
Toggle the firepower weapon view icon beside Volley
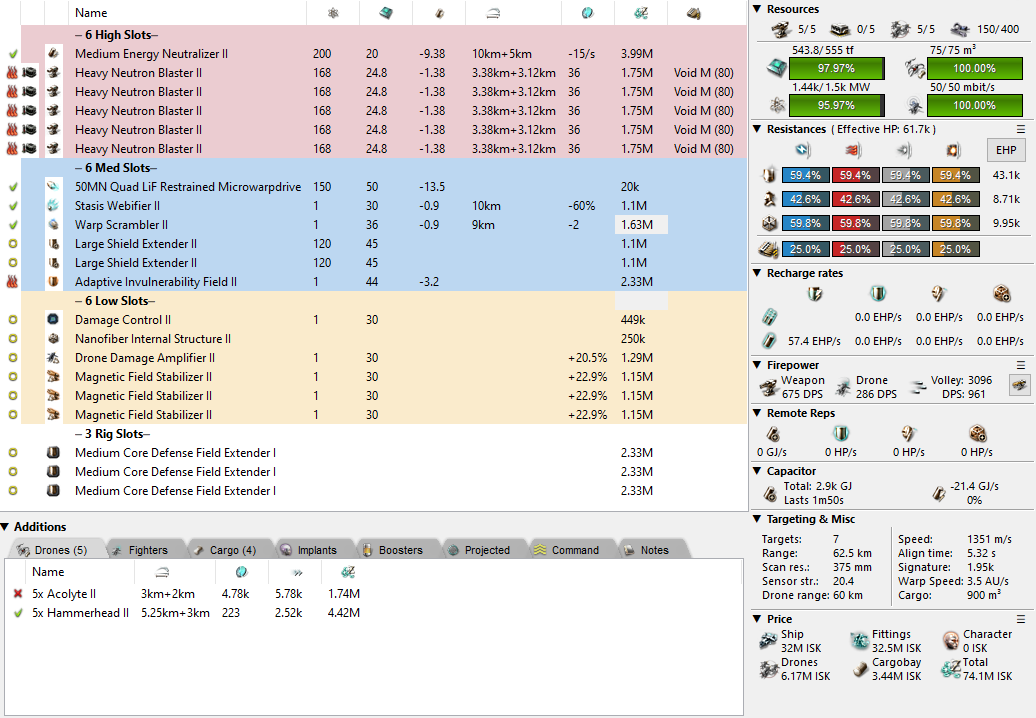click(x=1019, y=385)
